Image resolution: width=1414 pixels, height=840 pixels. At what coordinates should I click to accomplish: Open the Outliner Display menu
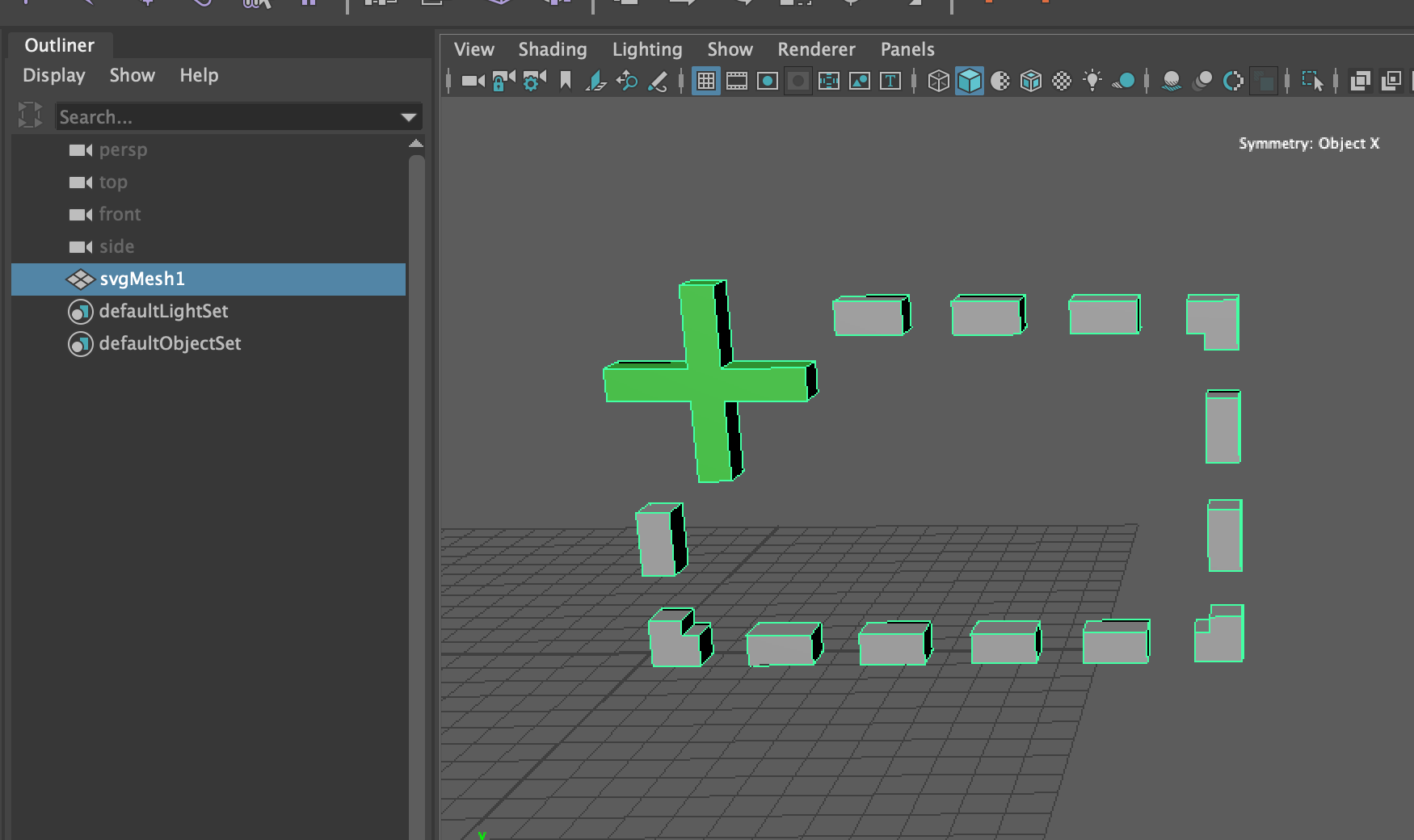pyautogui.click(x=53, y=75)
